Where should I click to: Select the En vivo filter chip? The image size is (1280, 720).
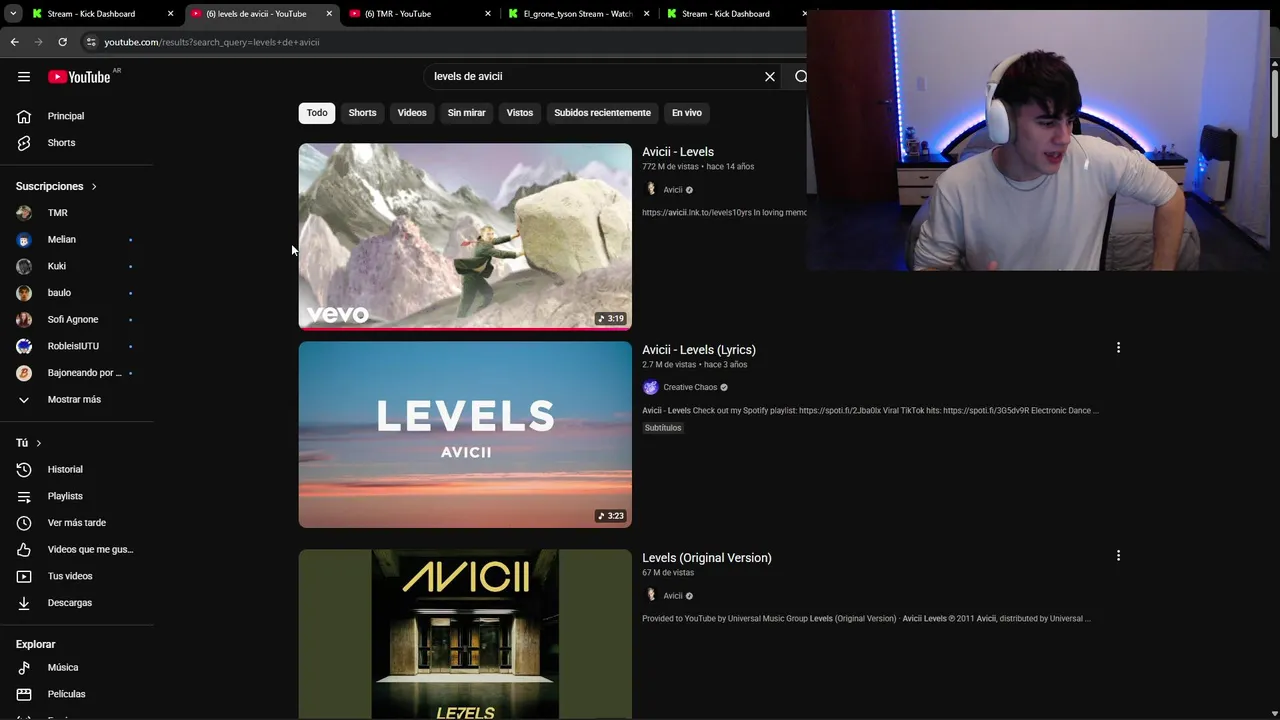687,113
